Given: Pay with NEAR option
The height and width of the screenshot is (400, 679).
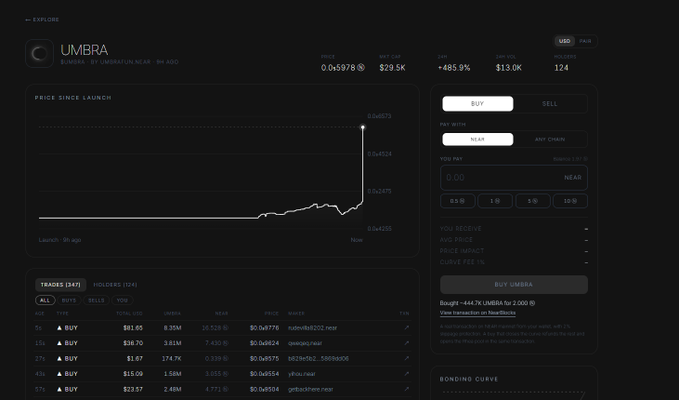Looking at the screenshot, I should click(478, 139).
